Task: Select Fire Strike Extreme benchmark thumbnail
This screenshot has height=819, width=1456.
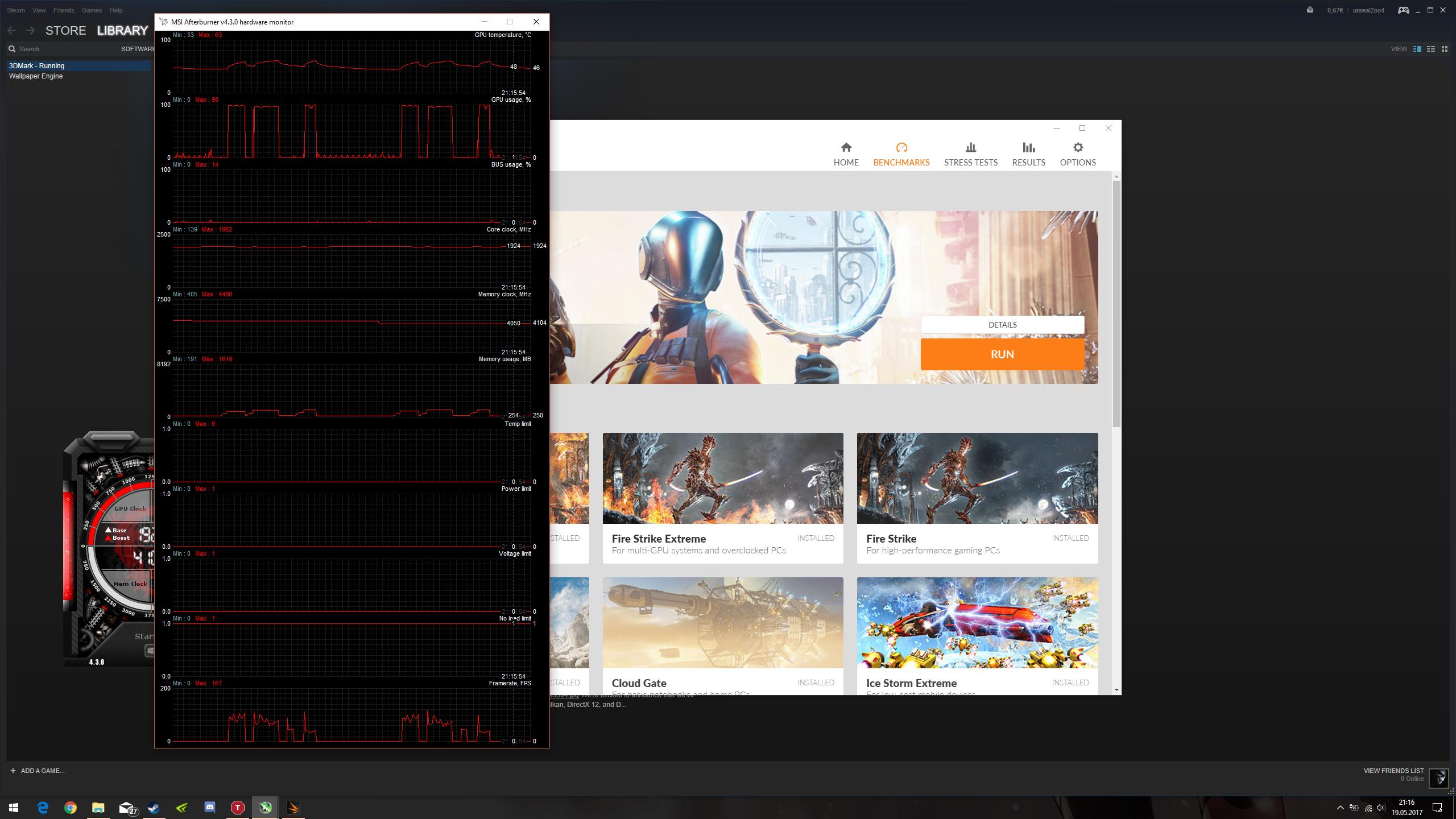Action: 722,478
